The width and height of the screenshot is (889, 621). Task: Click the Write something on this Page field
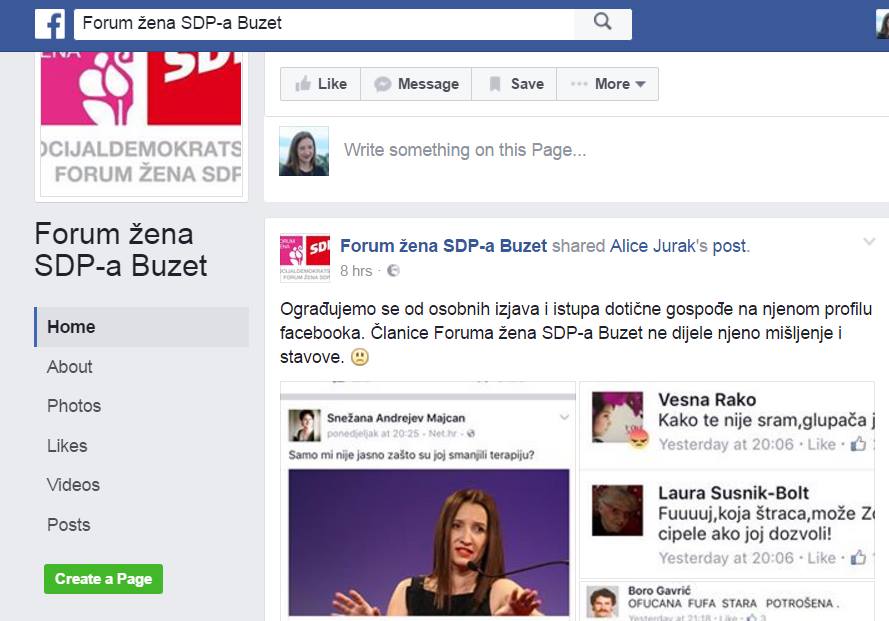coord(465,151)
